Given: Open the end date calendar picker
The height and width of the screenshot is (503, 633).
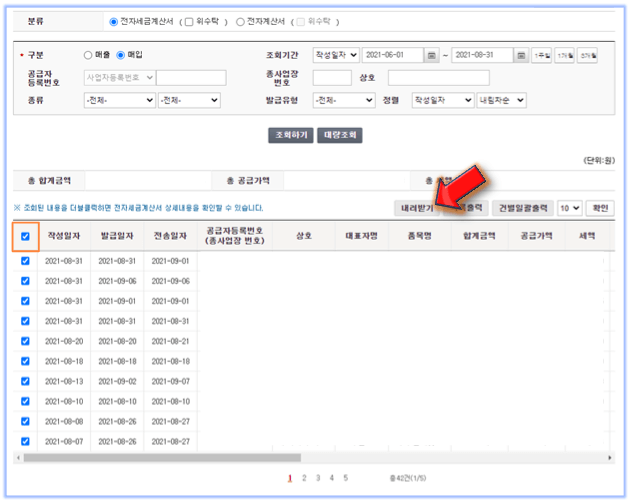Looking at the screenshot, I should coord(521,55).
